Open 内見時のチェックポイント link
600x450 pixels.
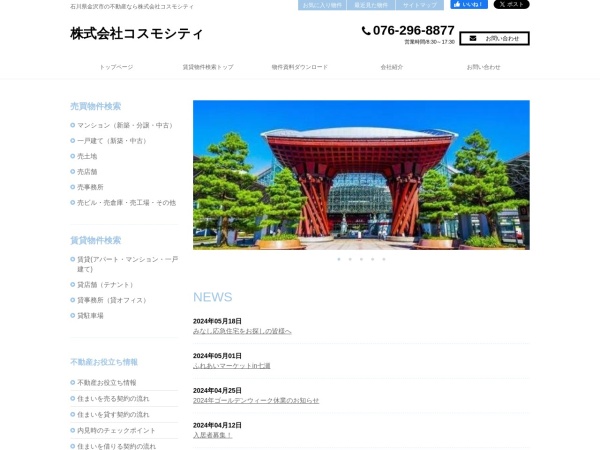click(x=116, y=430)
